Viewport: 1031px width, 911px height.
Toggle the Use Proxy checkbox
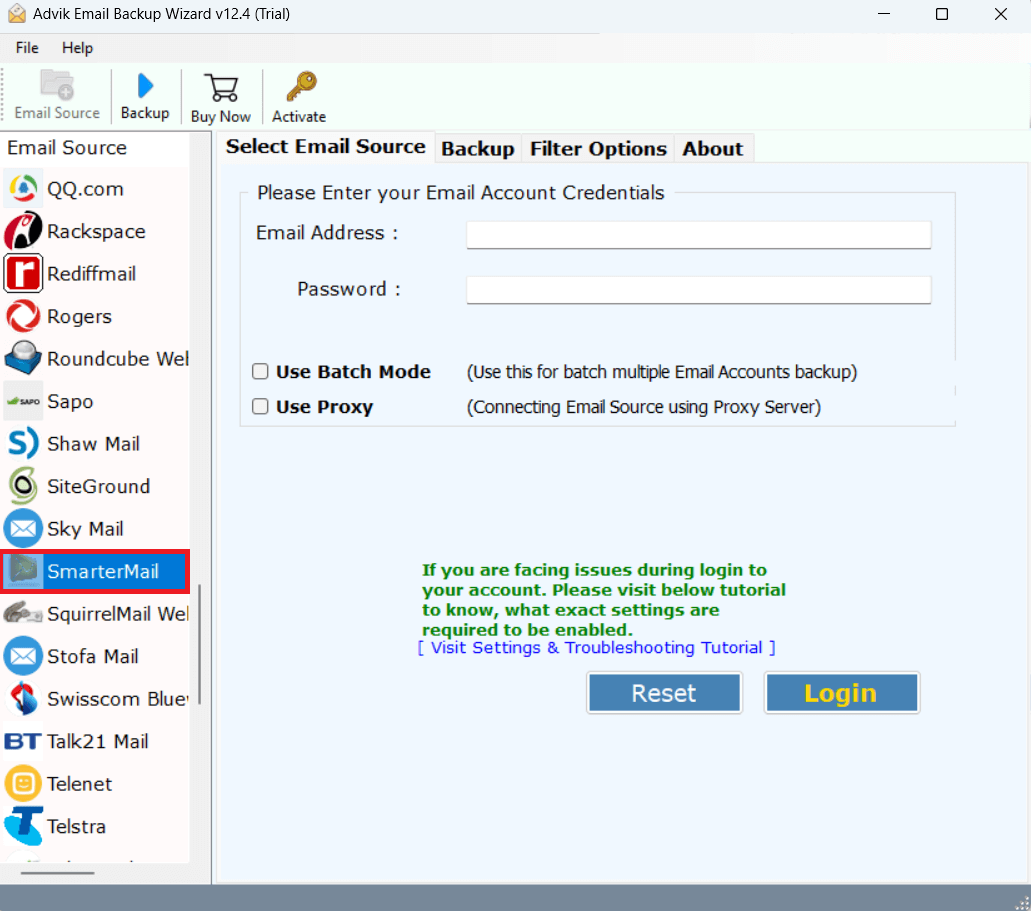coord(260,406)
